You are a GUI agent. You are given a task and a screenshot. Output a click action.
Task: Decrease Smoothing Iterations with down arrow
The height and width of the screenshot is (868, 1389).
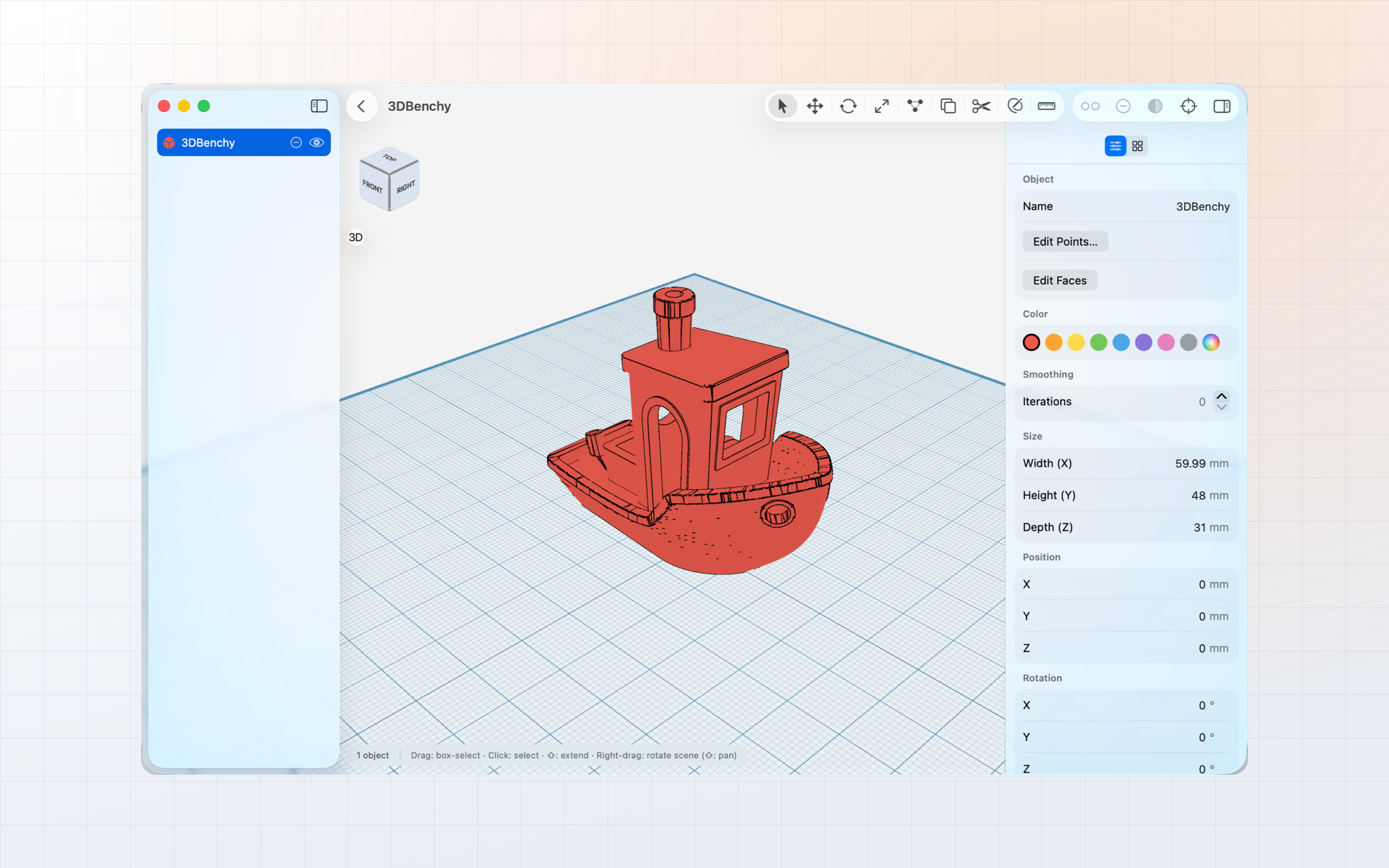click(x=1221, y=407)
